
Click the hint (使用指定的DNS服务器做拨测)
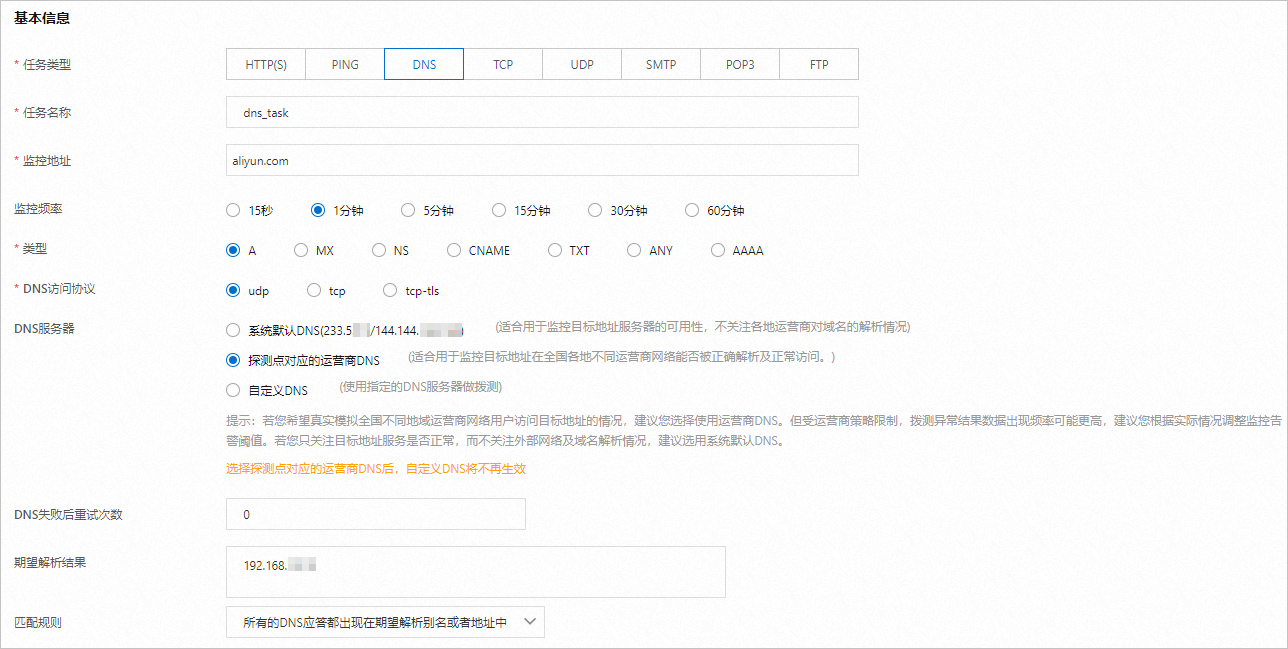[419, 387]
